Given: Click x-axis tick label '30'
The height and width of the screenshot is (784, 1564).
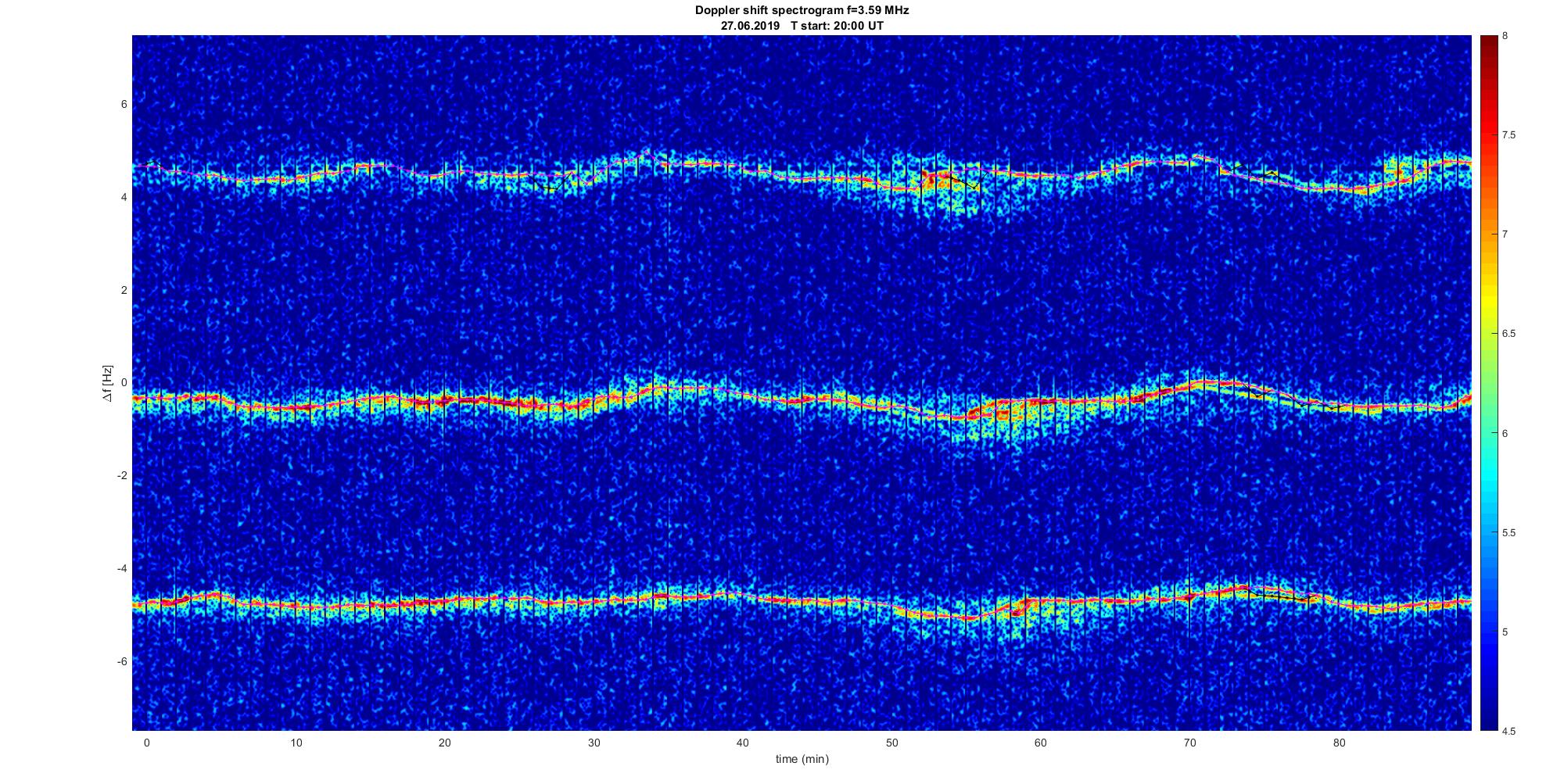Looking at the screenshot, I should tap(594, 743).
